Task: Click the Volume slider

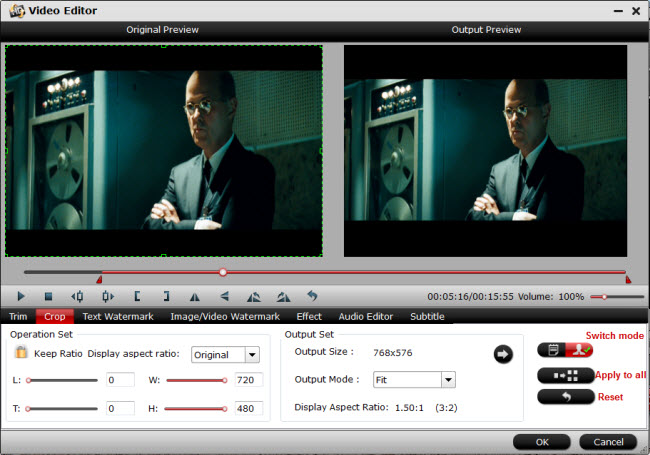Action: (x=617, y=297)
